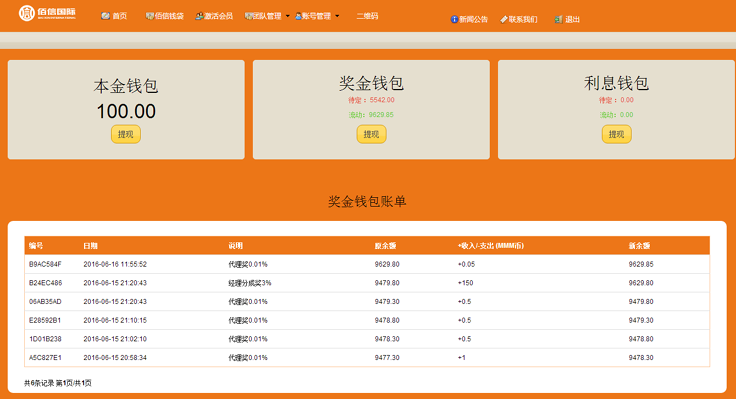Click 提现 under 奖金钱包
Screen dimensions: 736x399
click(371, 134)
